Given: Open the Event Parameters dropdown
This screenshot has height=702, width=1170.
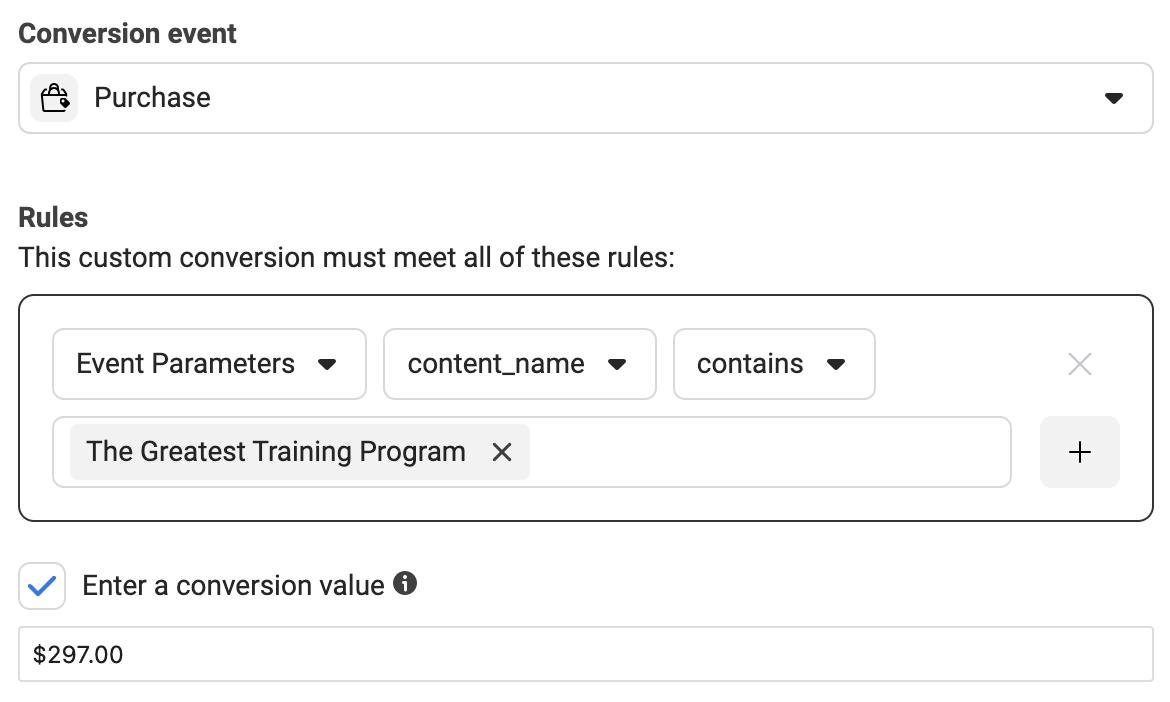Looking at the screenshot, I should point(209,364).
